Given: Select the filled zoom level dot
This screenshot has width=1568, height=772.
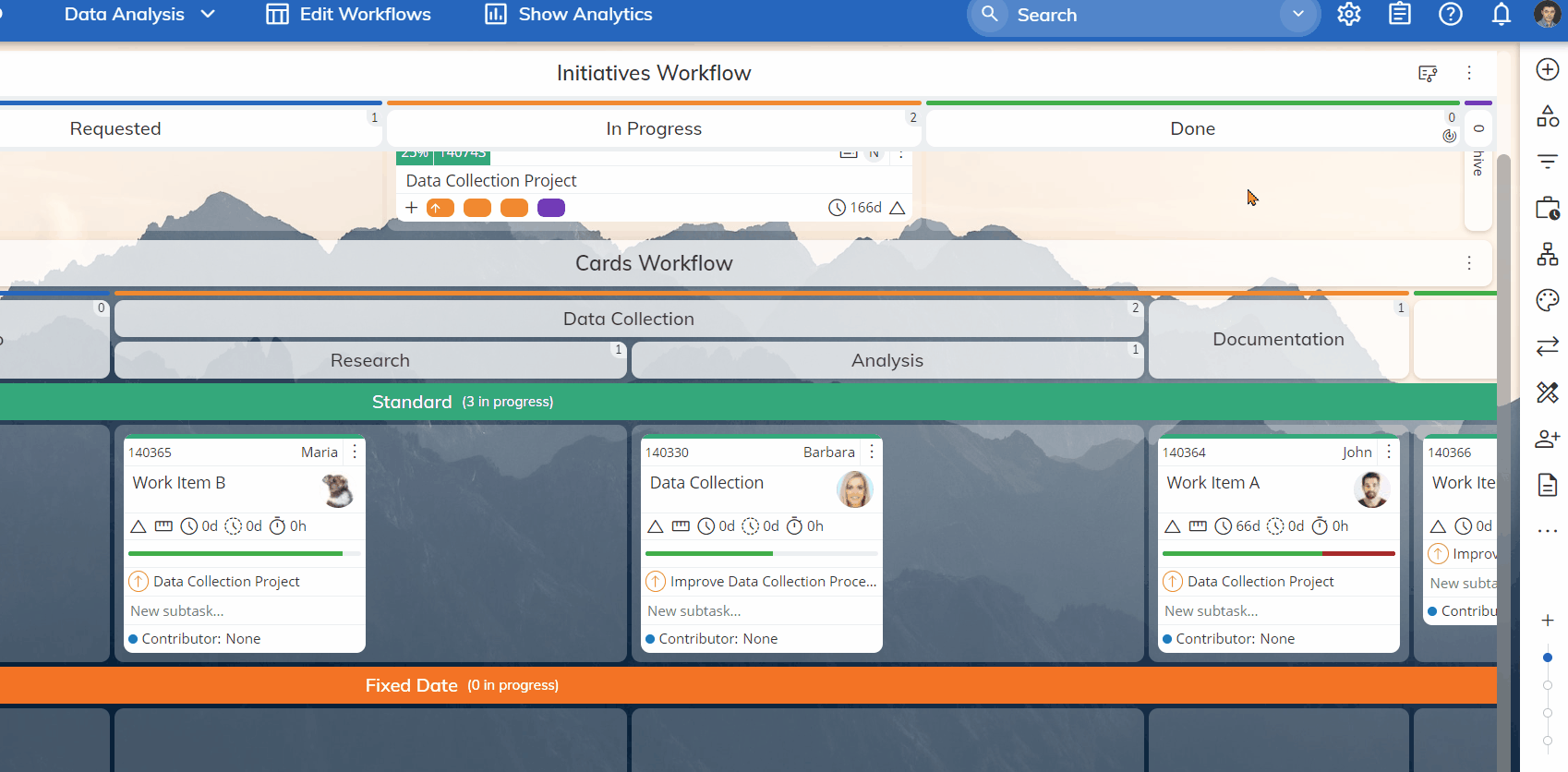Looking at the screenshot, I should (x=1548, y=657).
